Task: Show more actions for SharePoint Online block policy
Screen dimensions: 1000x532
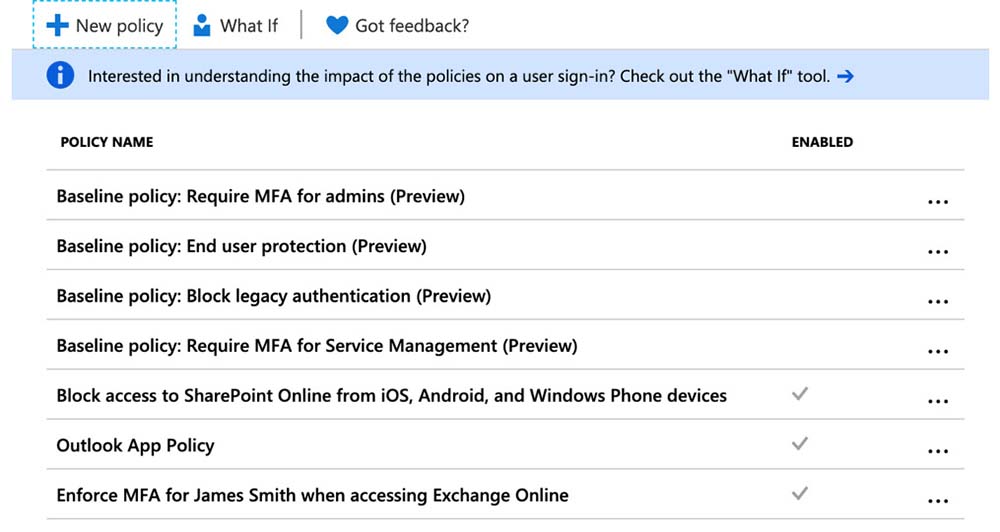Action: [937, 401]
